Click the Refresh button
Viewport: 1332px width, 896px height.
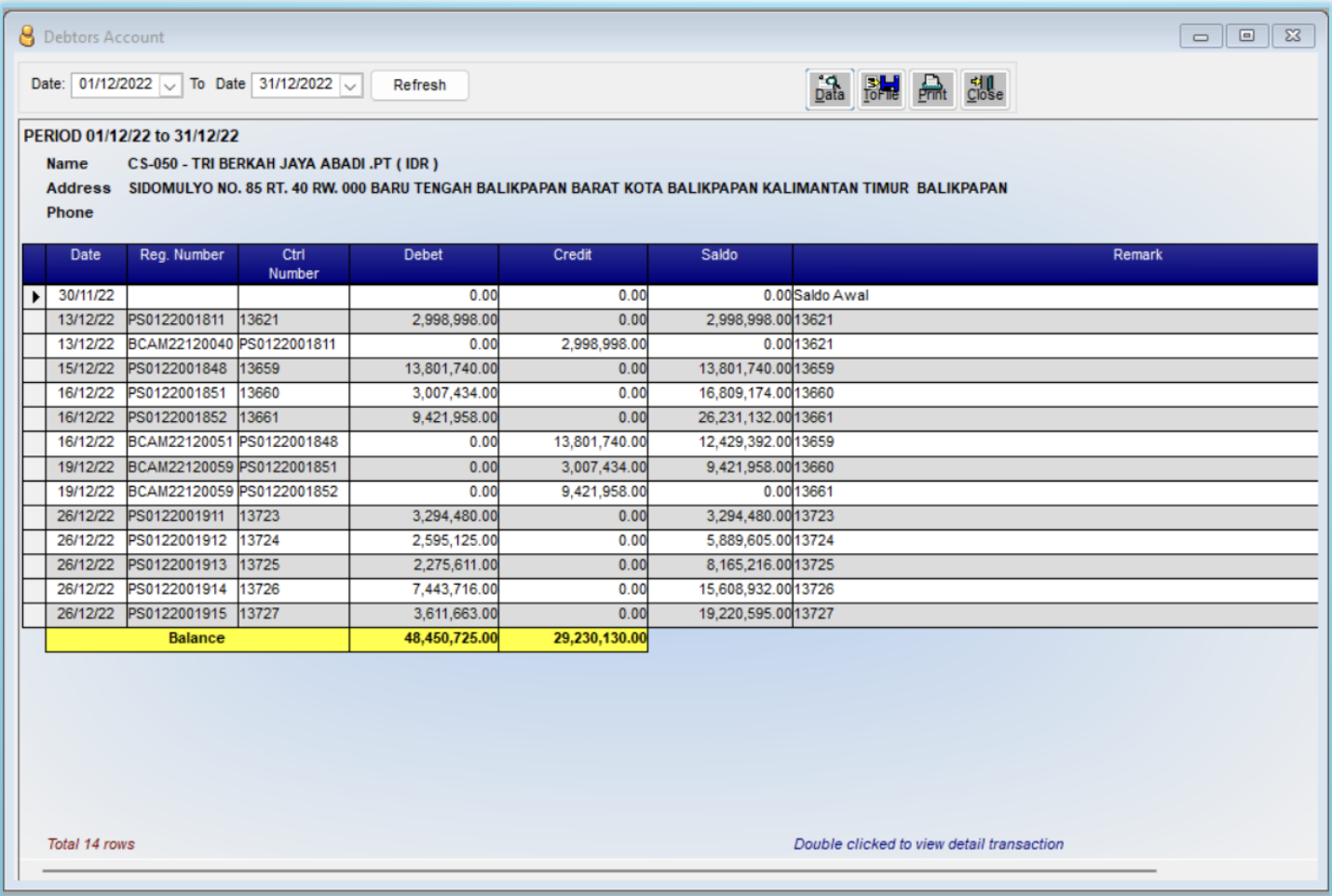(x=419, y=85)
